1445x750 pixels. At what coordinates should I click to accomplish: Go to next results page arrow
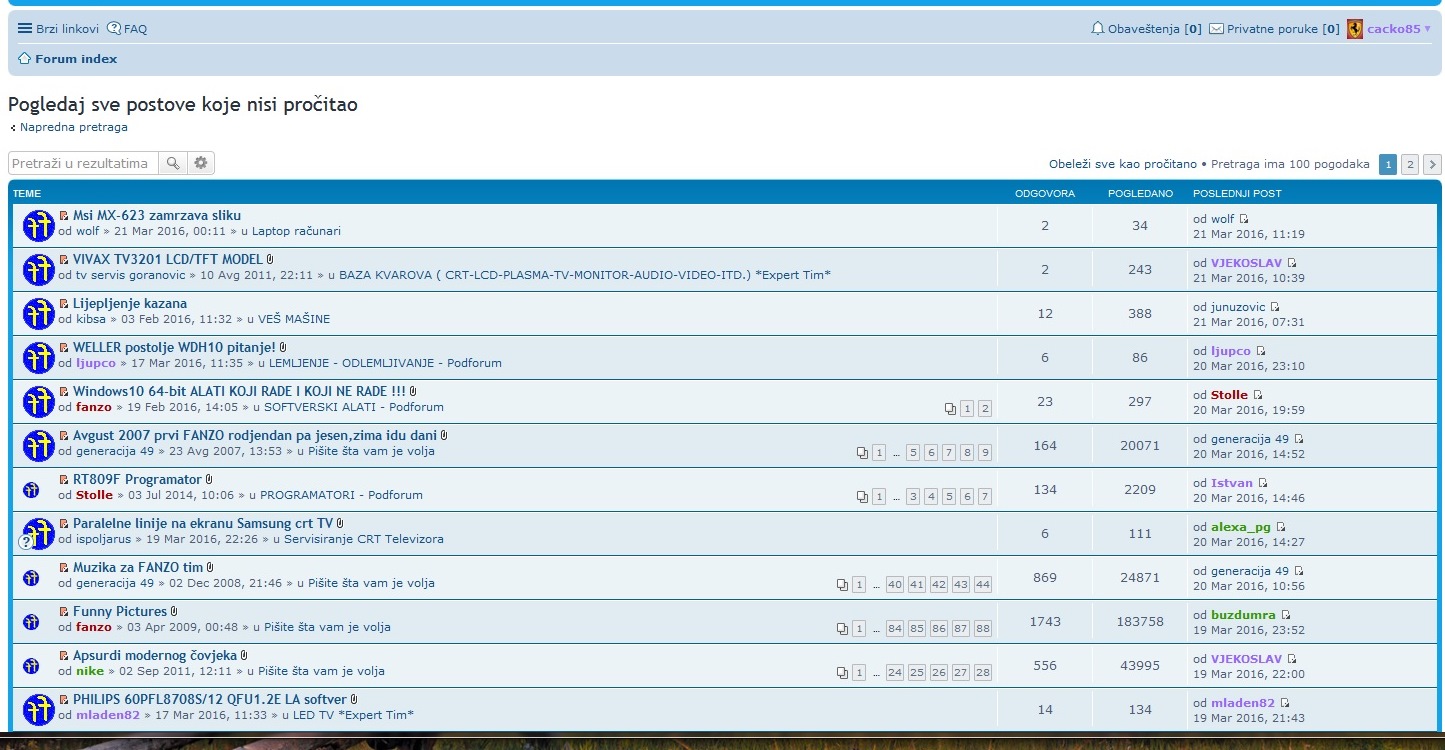point(1432,165)
